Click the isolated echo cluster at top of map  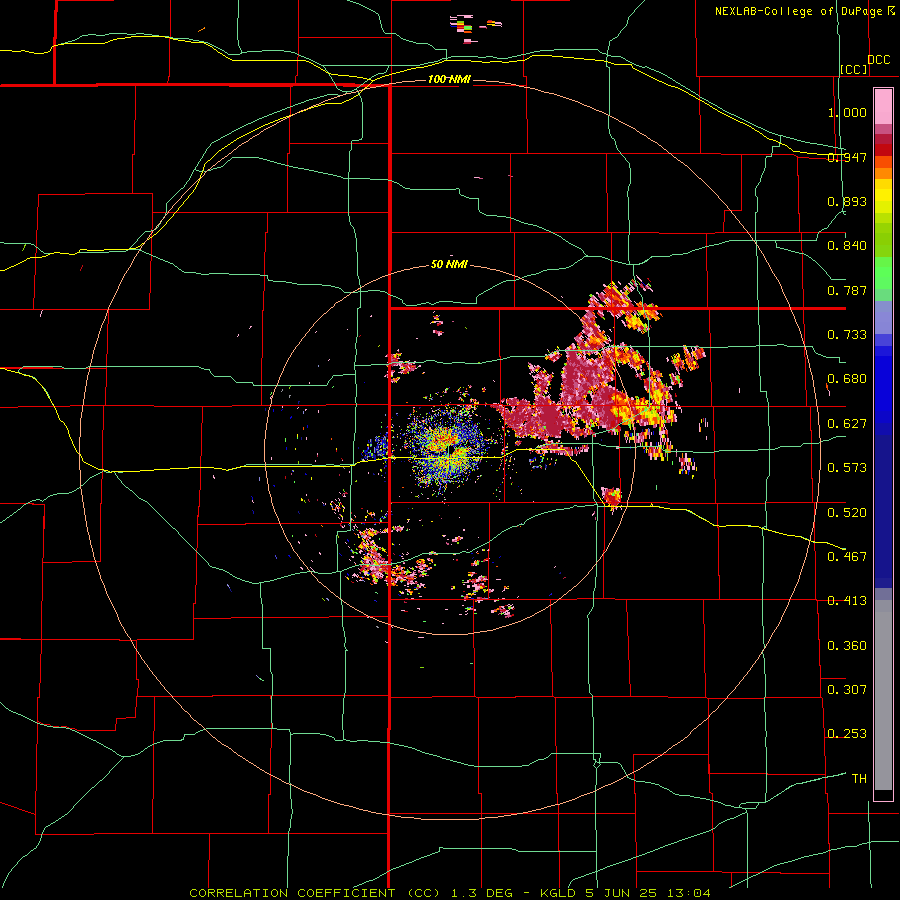474,28
